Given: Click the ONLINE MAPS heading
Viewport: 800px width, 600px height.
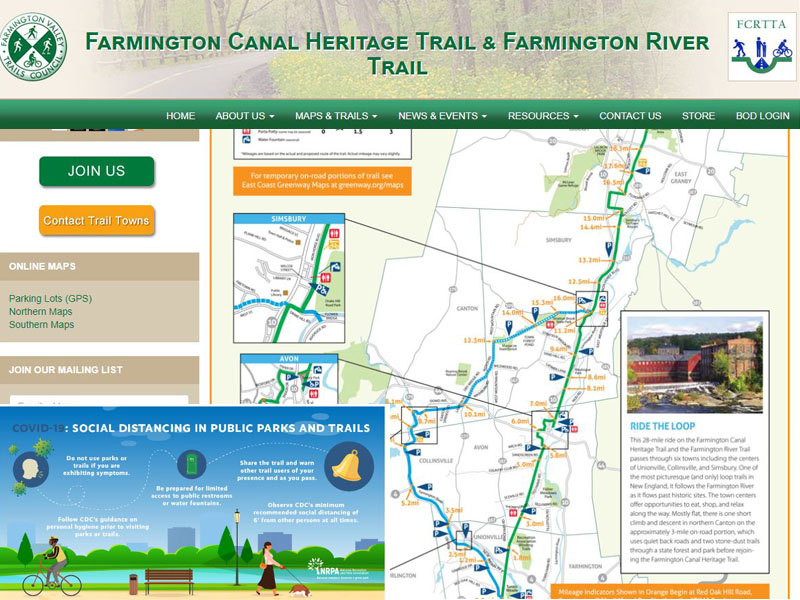Looking at the screenshot, I should coord(42,266).
